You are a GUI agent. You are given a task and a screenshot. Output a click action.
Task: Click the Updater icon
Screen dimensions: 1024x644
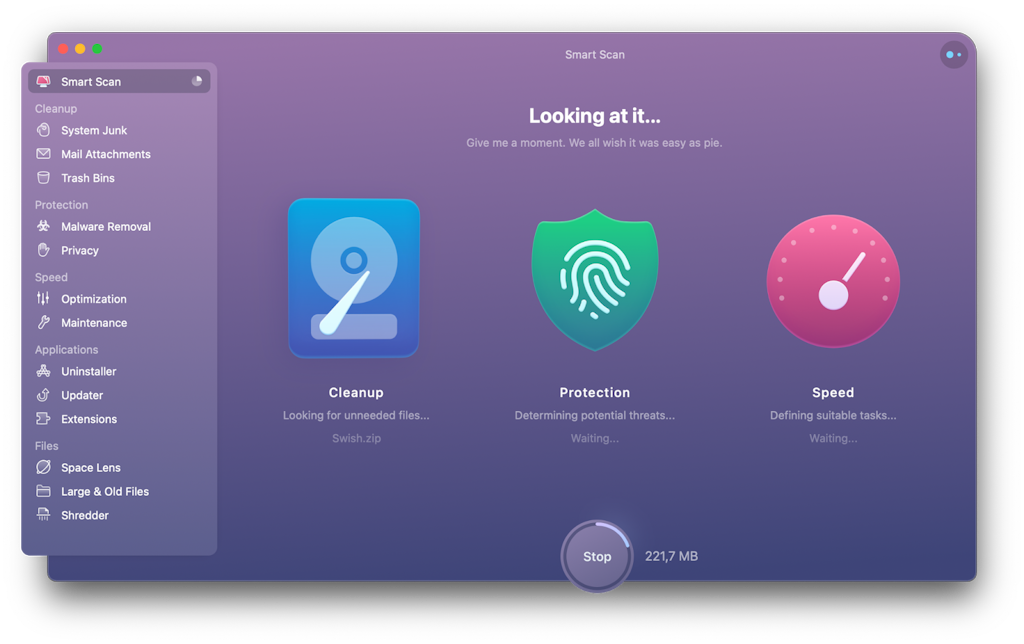pos(43,395)
